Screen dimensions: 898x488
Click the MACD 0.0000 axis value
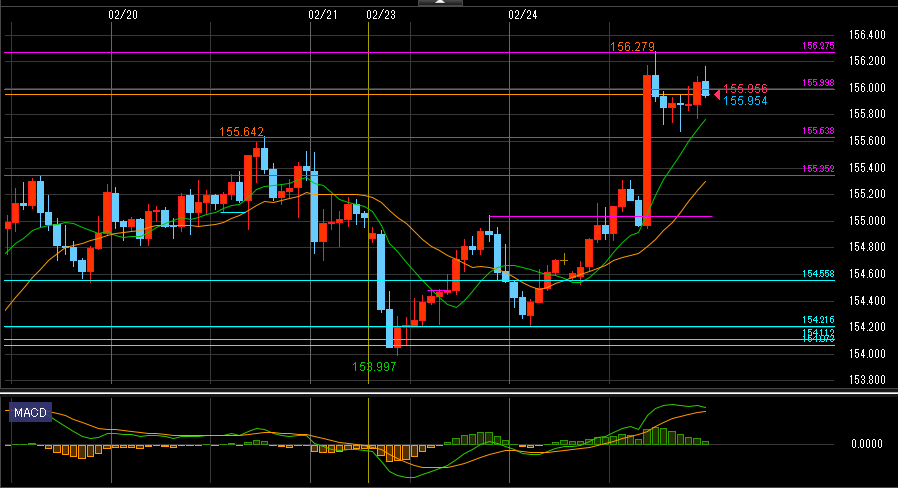coord(868,443)
